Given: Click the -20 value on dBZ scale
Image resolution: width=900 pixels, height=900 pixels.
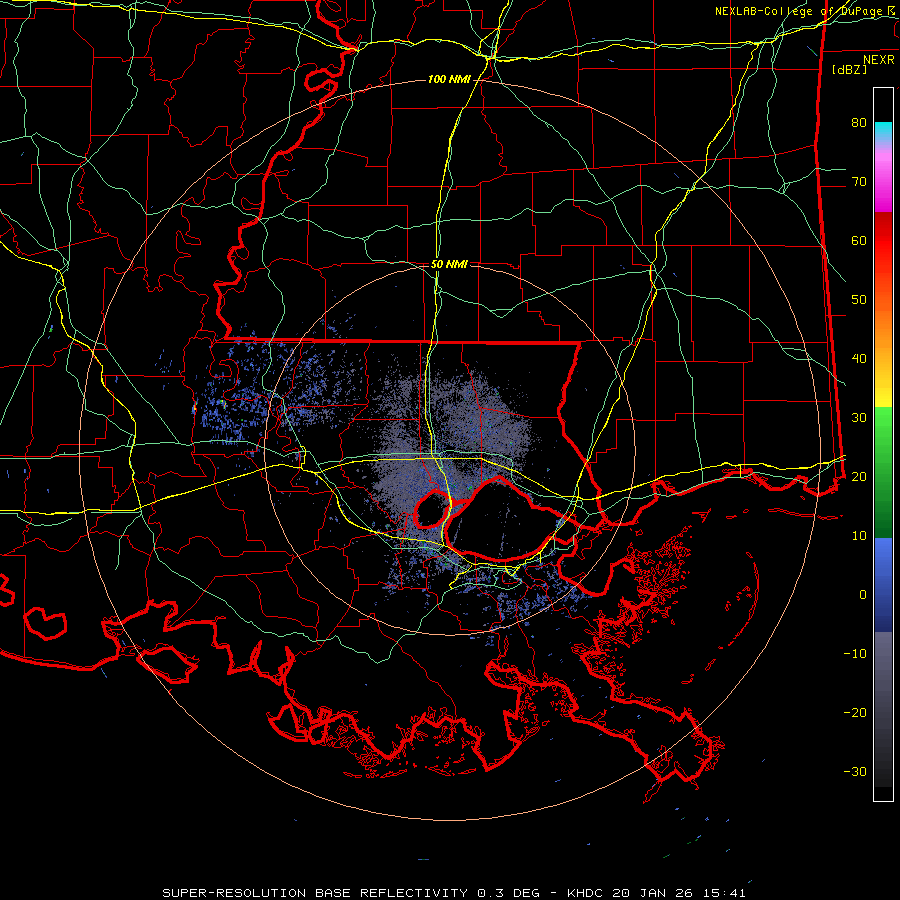Looking at the screenshot, I should (855, 712).
